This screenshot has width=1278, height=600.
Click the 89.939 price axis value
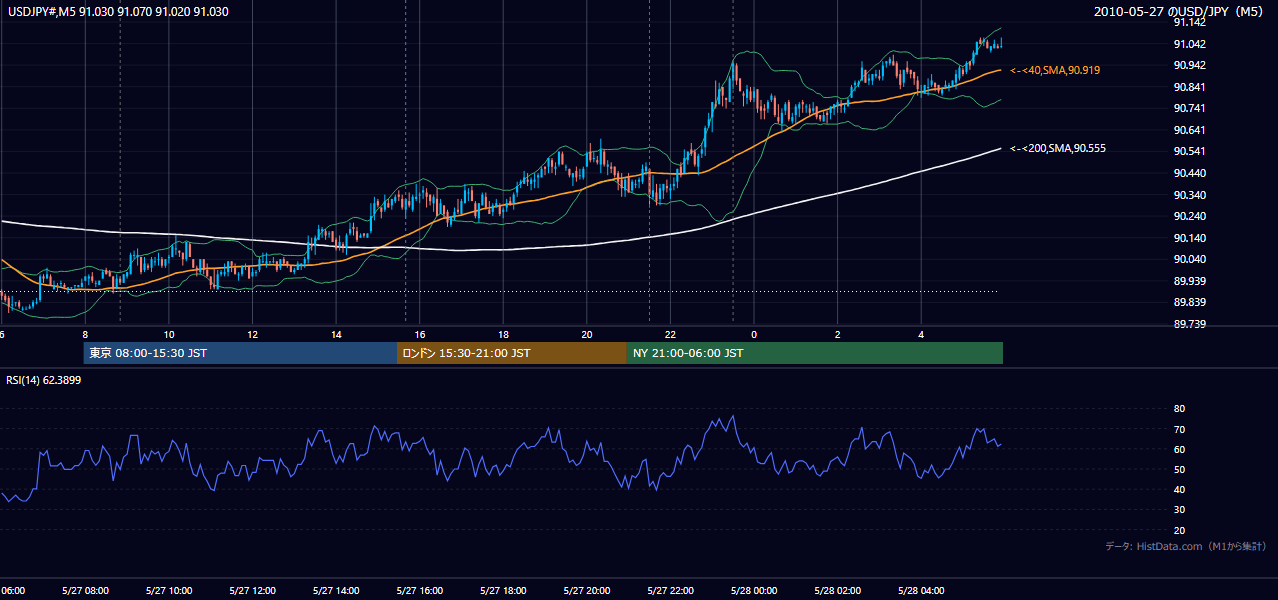tap(1189, 281)
